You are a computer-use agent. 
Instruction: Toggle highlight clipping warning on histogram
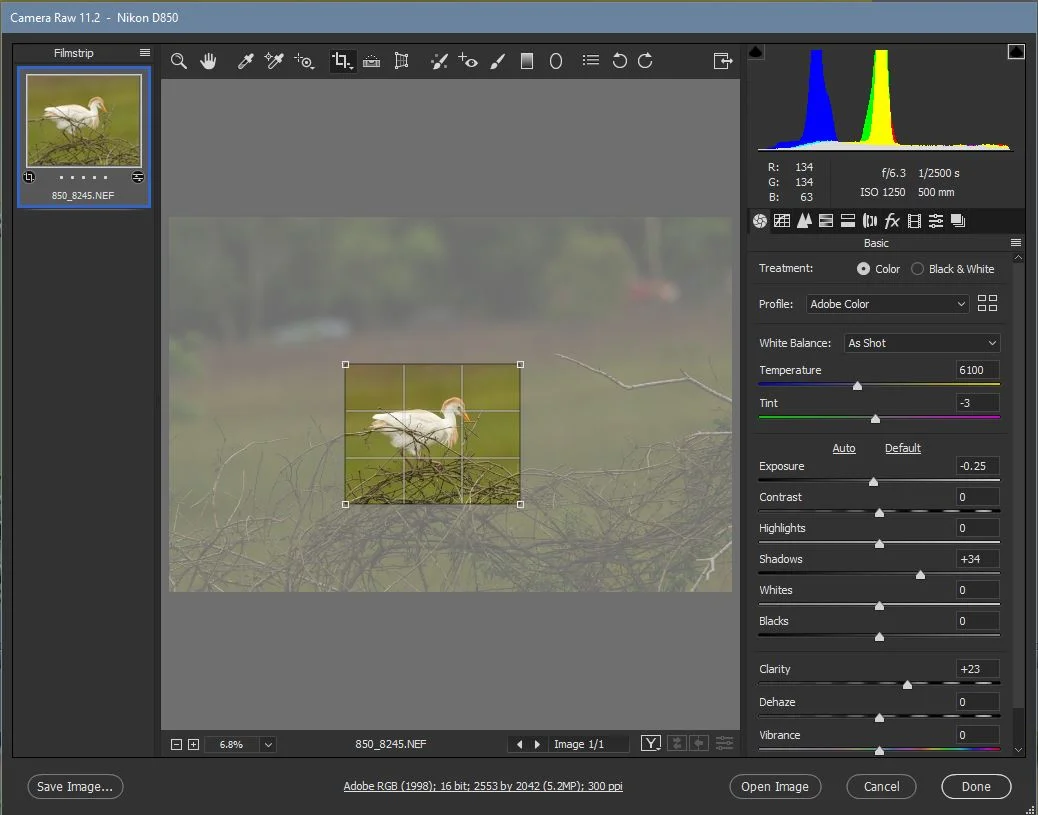pyautogui.click(x=1016, y=52)
